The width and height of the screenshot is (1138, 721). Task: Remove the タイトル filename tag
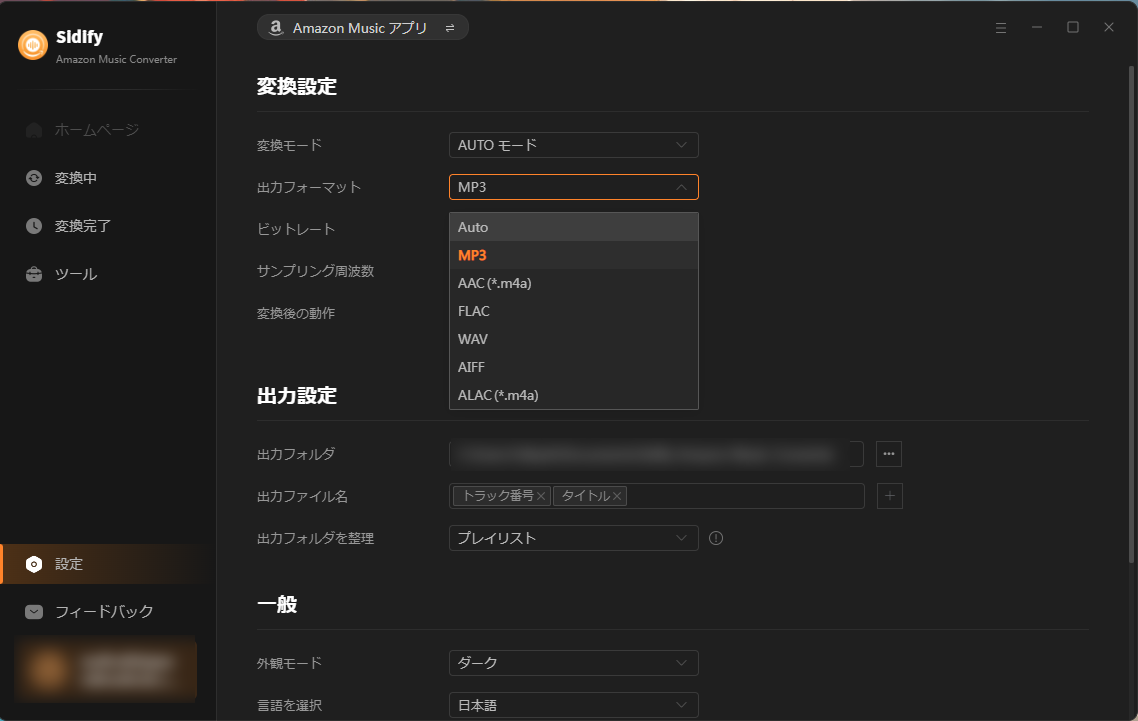tap(617, 497)
